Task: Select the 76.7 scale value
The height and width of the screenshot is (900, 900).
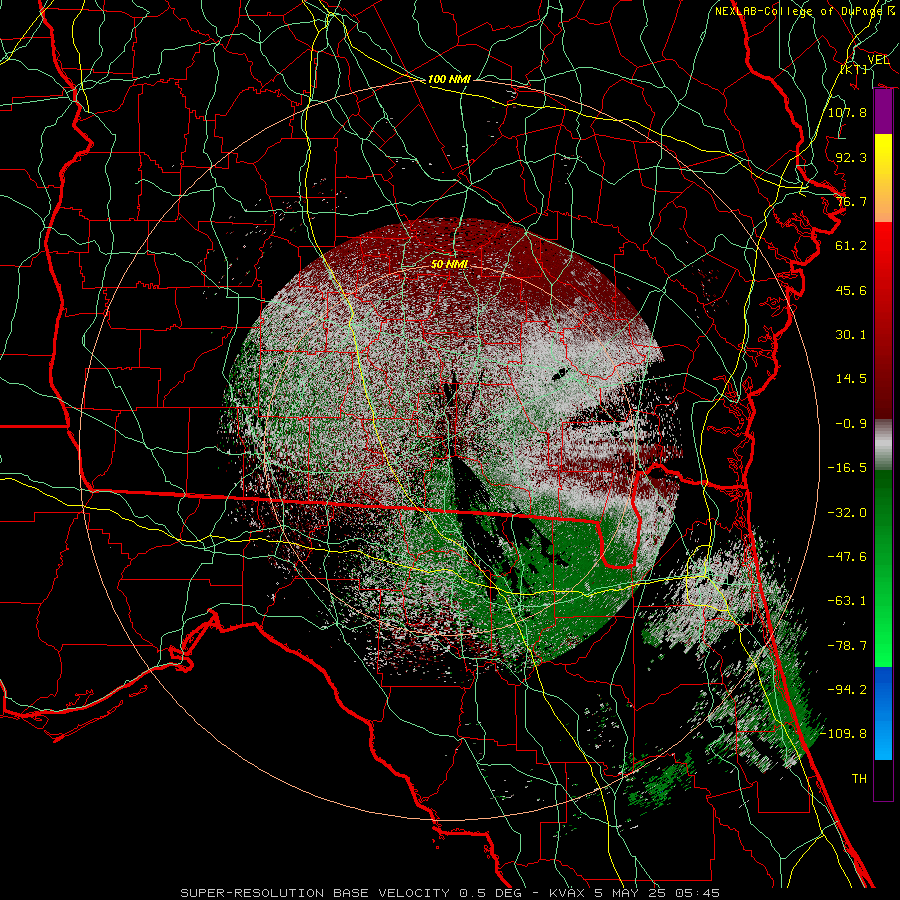Action: (x=851, y=201)
